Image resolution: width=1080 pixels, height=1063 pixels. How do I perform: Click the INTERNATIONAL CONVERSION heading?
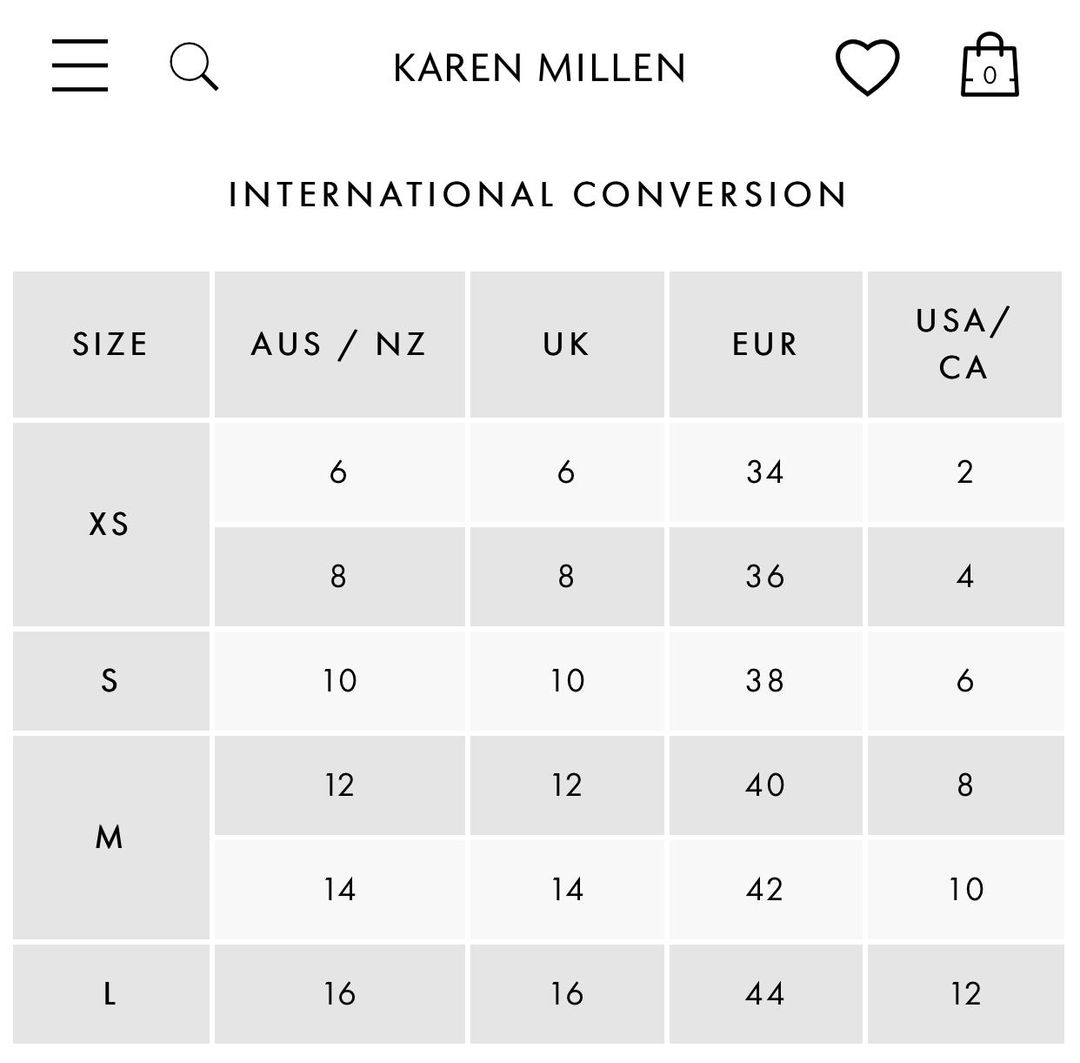tap(537, 195)
